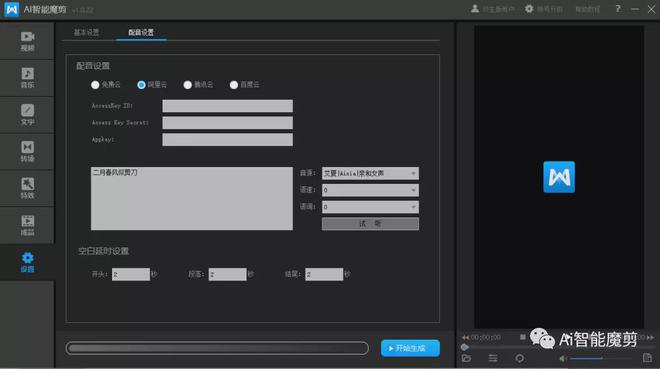Switch to the dubbing settings tab

(x=141, y=32)
